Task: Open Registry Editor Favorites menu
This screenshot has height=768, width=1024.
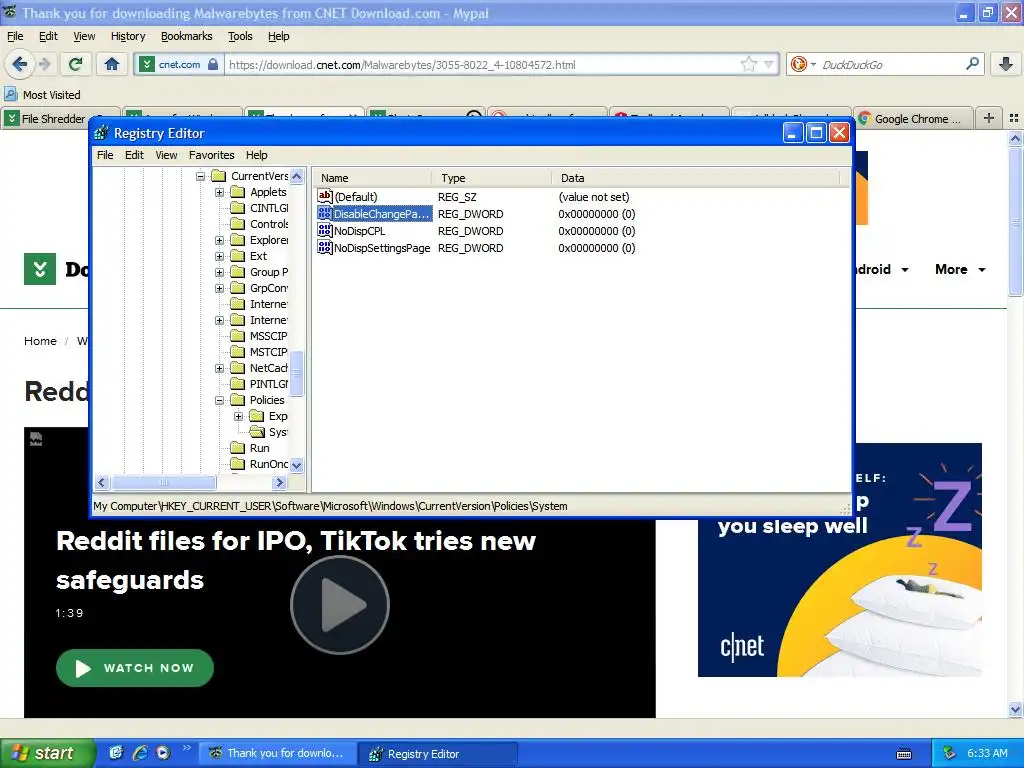Action: tap(212, 155)
